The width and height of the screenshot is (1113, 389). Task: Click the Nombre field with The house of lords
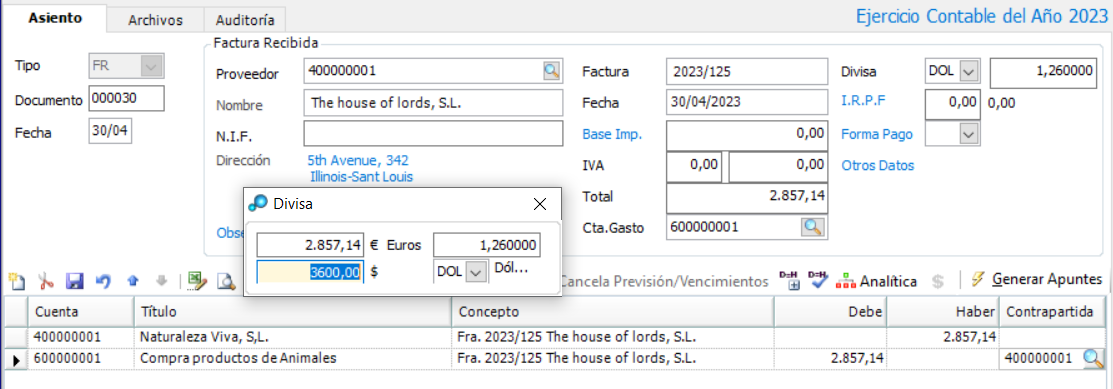click(x=433, y=102)
